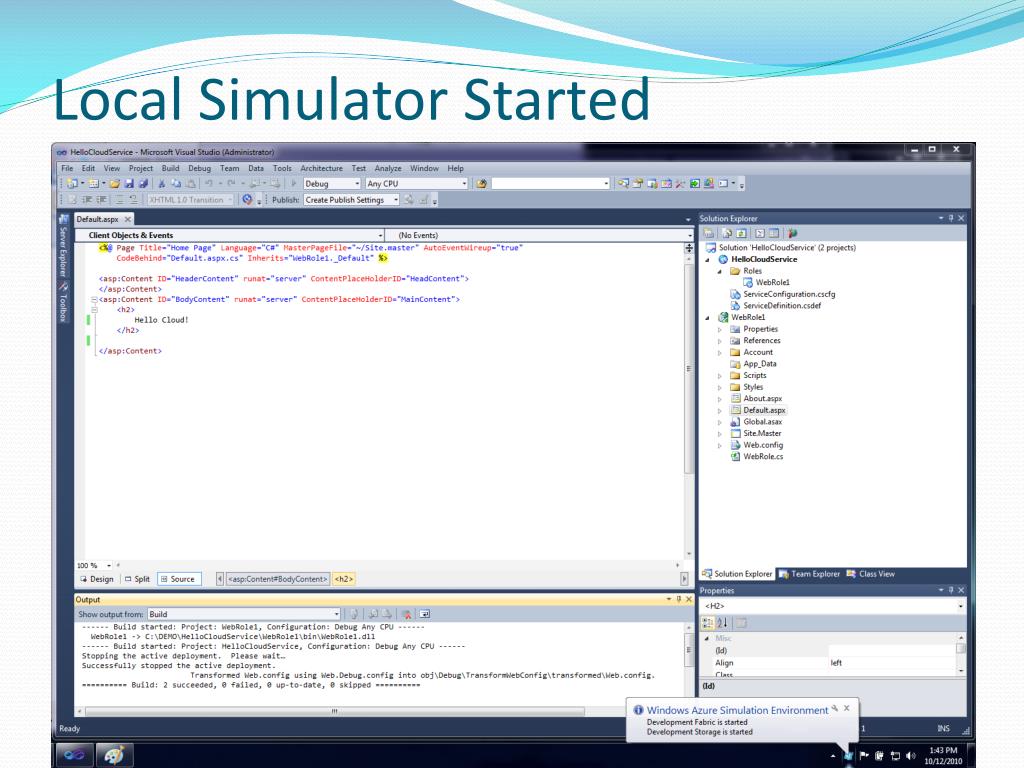Viewport: 1024px width, 768px height.
Task: Click the Paint taskbar icon
Action: (114, 755)
